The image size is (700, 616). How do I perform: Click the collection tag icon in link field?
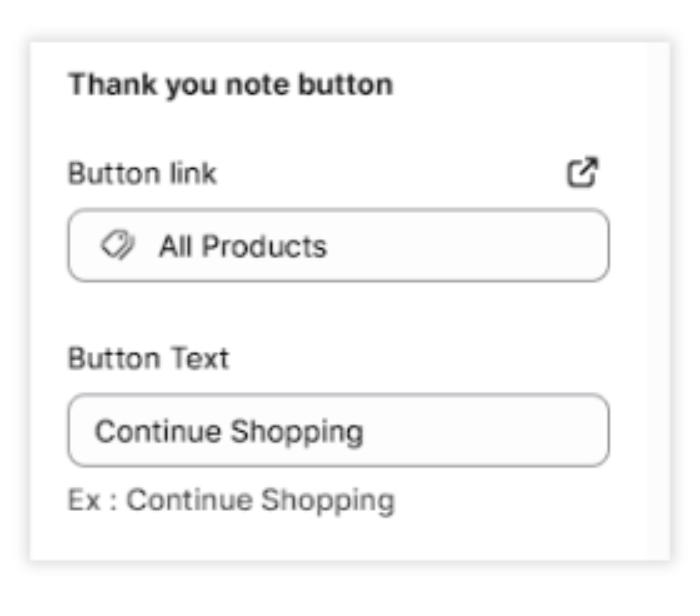118,246
